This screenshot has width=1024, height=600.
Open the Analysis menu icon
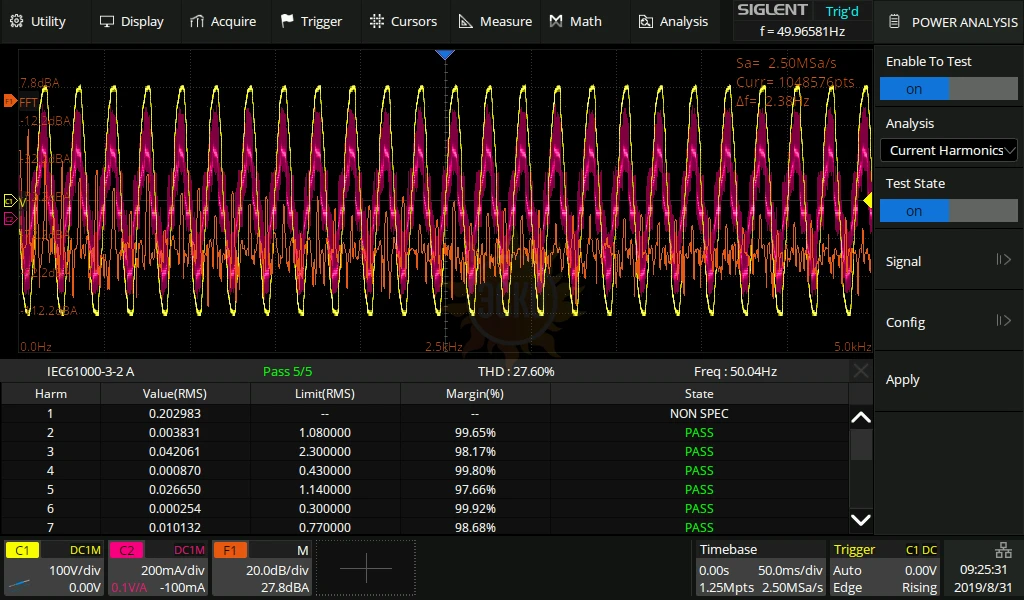645,21
